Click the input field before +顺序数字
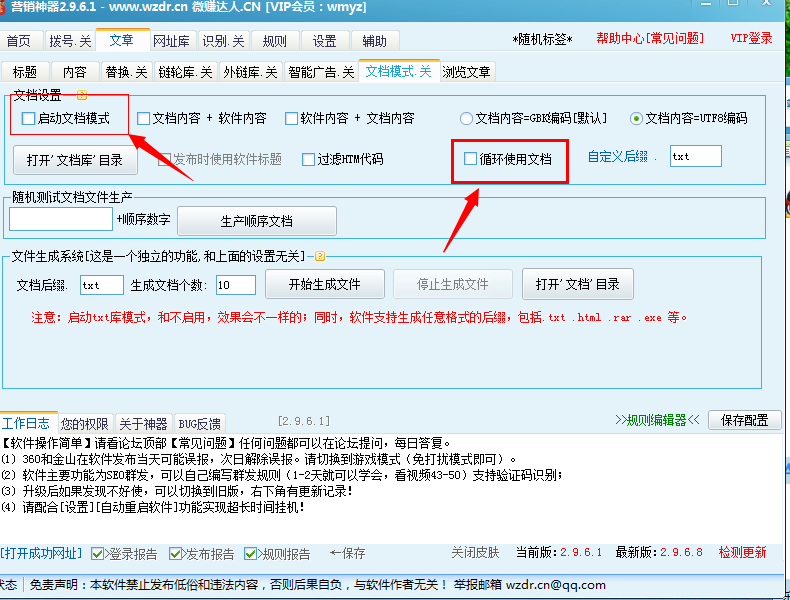The height and width of the screenshot is (600, 790). tap(61, 219)
